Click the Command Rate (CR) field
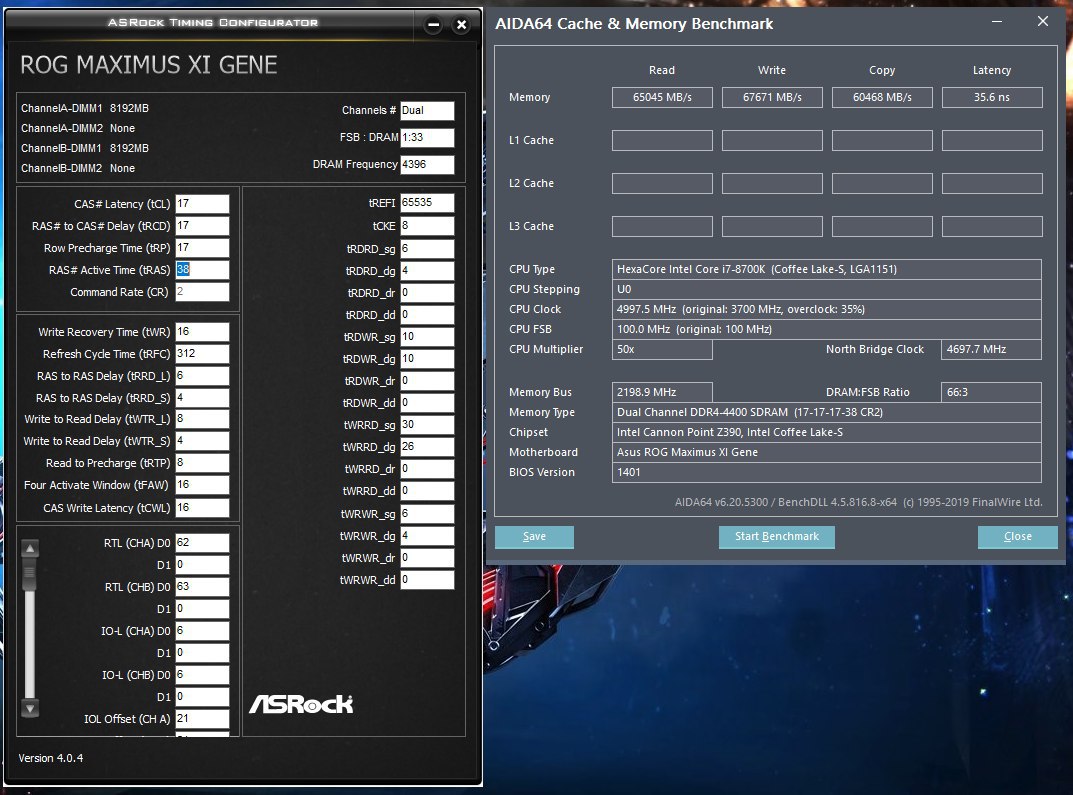1073x795 pixels. click(x=202, y=291)
